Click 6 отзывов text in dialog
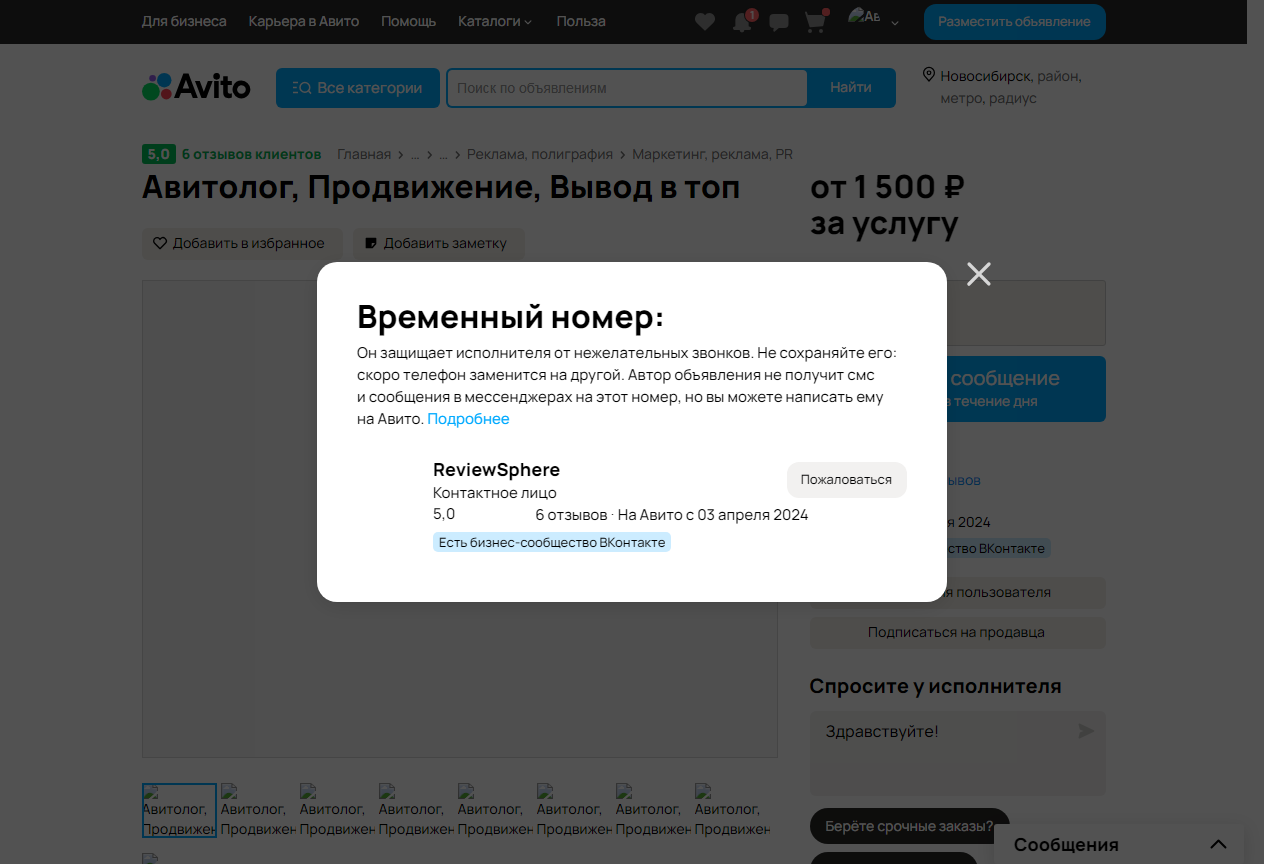This screenshot has height=864, width=1264. (x=571, y=515)
